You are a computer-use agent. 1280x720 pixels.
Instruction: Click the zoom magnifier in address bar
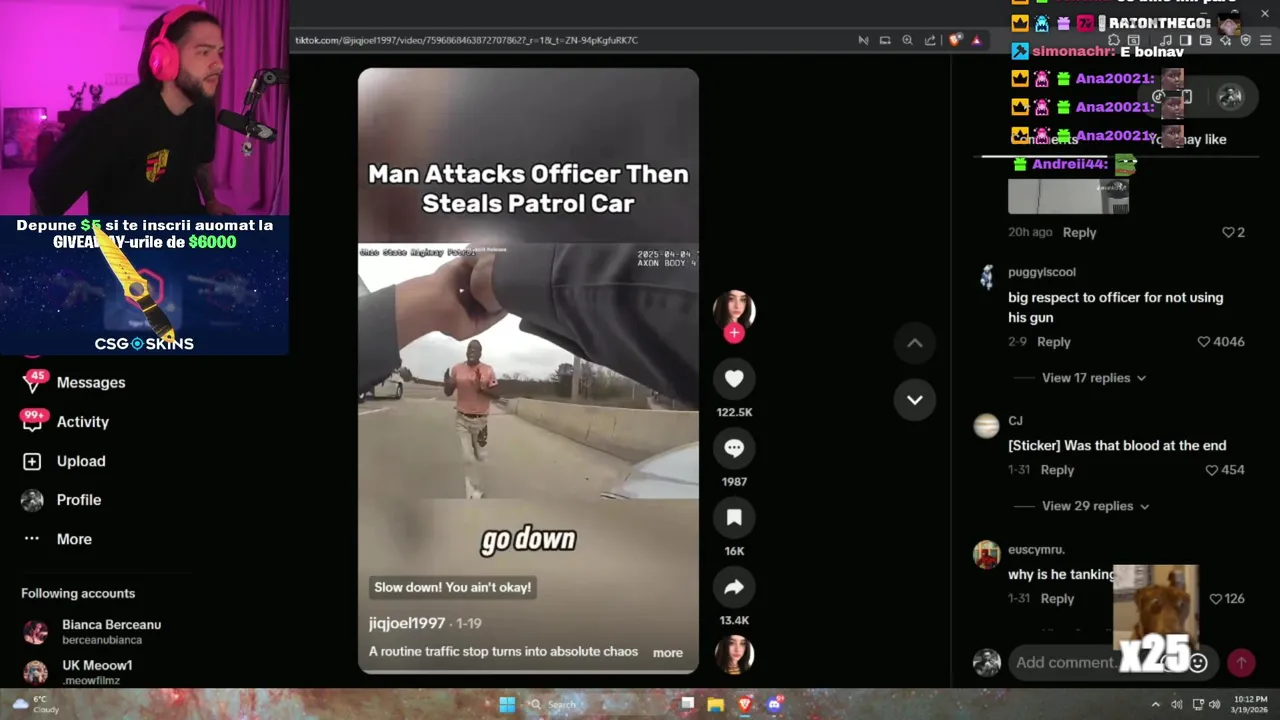click(x=907, y=40)
